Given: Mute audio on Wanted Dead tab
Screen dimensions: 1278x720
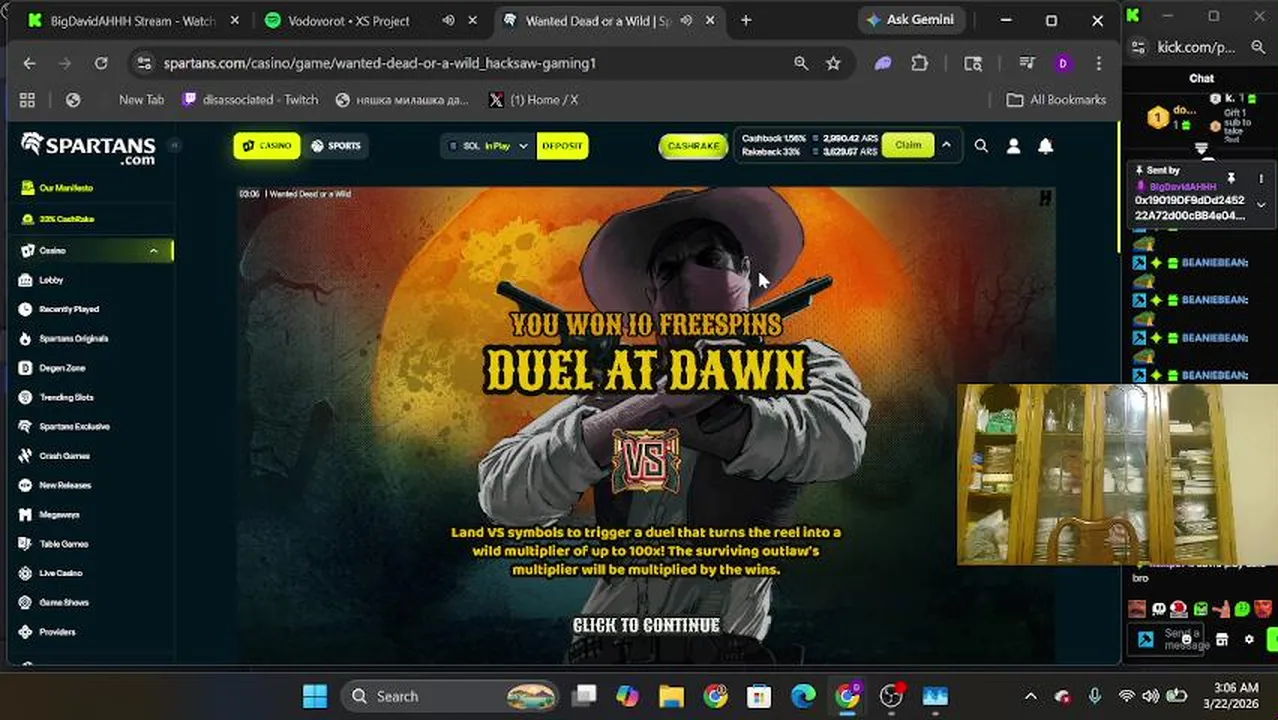Looking at the screenshot, I should (686, 20).
